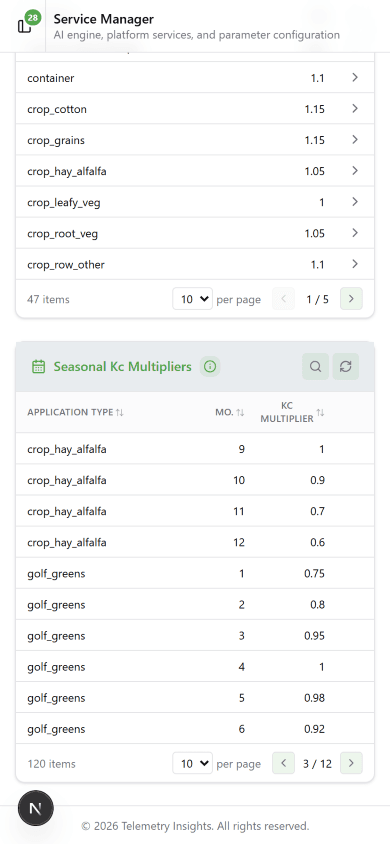This screenshot has height=844, width=390.
Task: Expand the container row chevron
Action: (354, 78)
